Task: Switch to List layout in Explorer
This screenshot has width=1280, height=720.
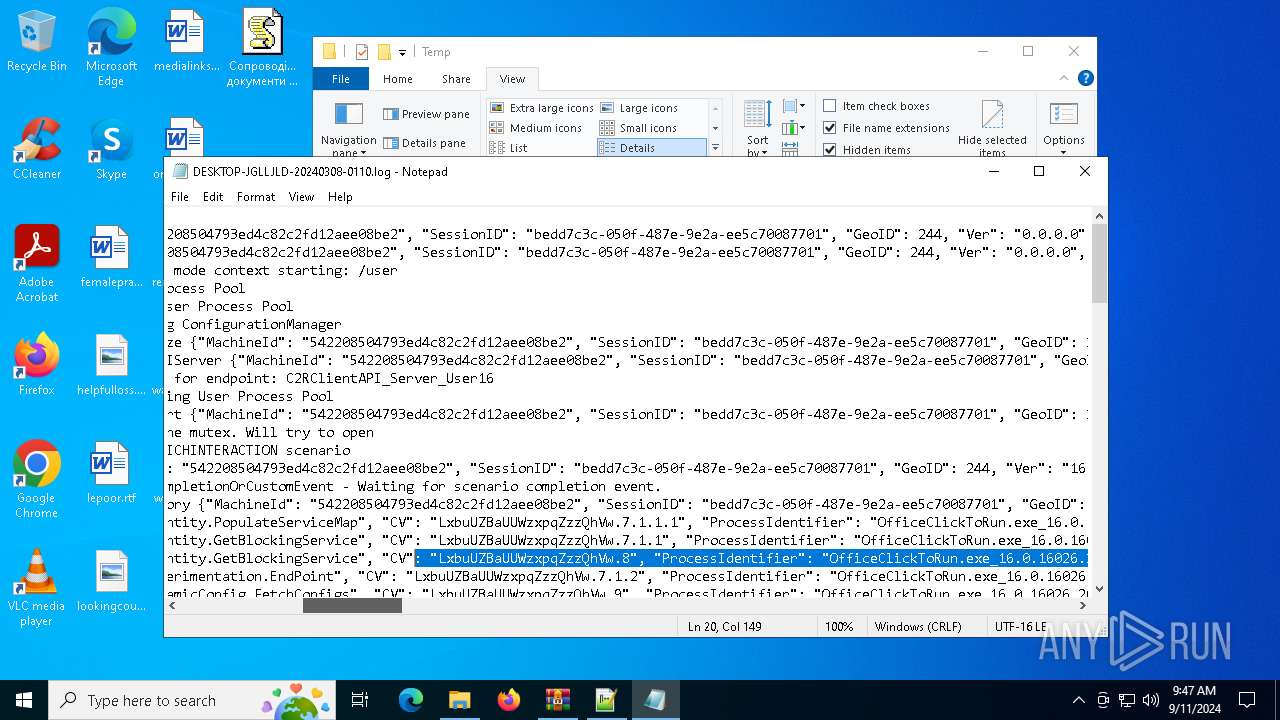Action: pos(508,148)
